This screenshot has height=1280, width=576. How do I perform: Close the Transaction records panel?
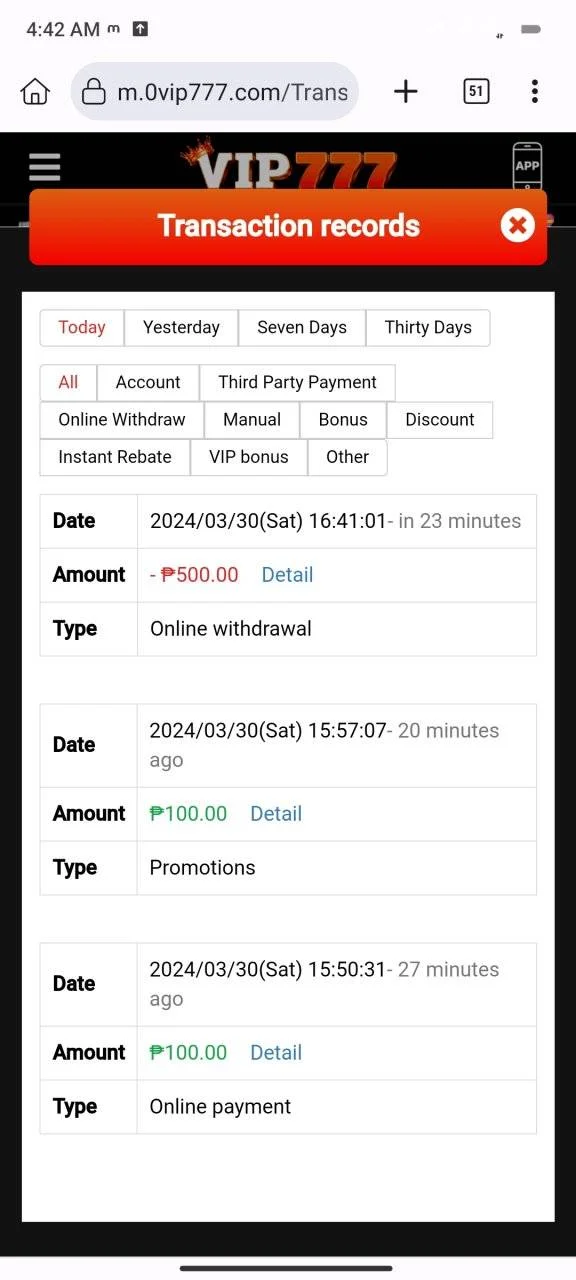[x=517, y=226]
